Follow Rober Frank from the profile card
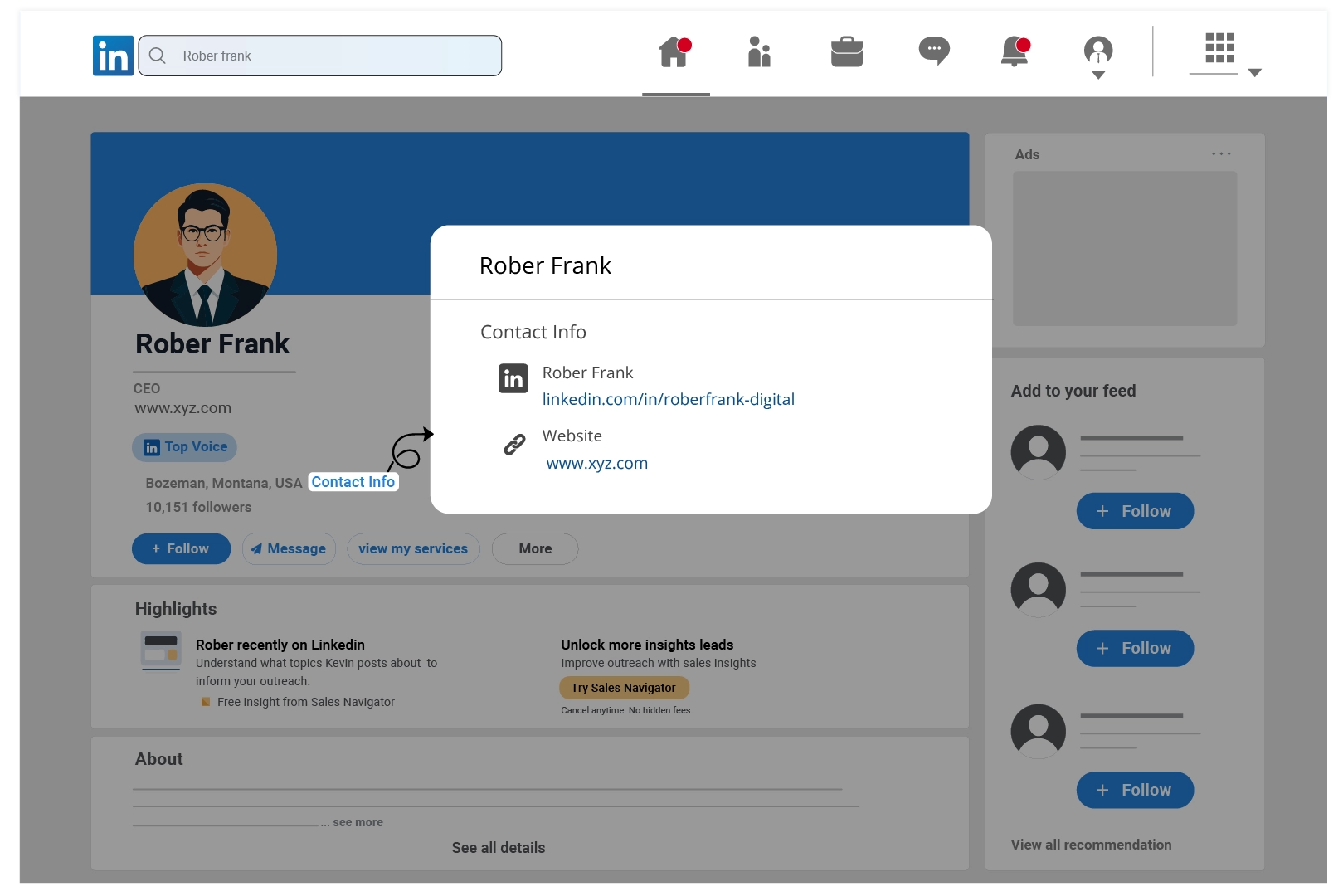 pyautogui.click(x=181, y=549)
